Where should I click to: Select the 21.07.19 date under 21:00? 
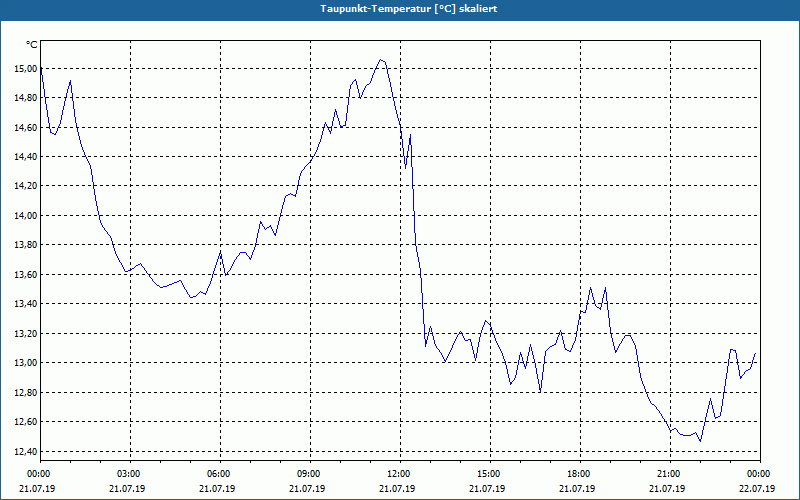(667, 489)
